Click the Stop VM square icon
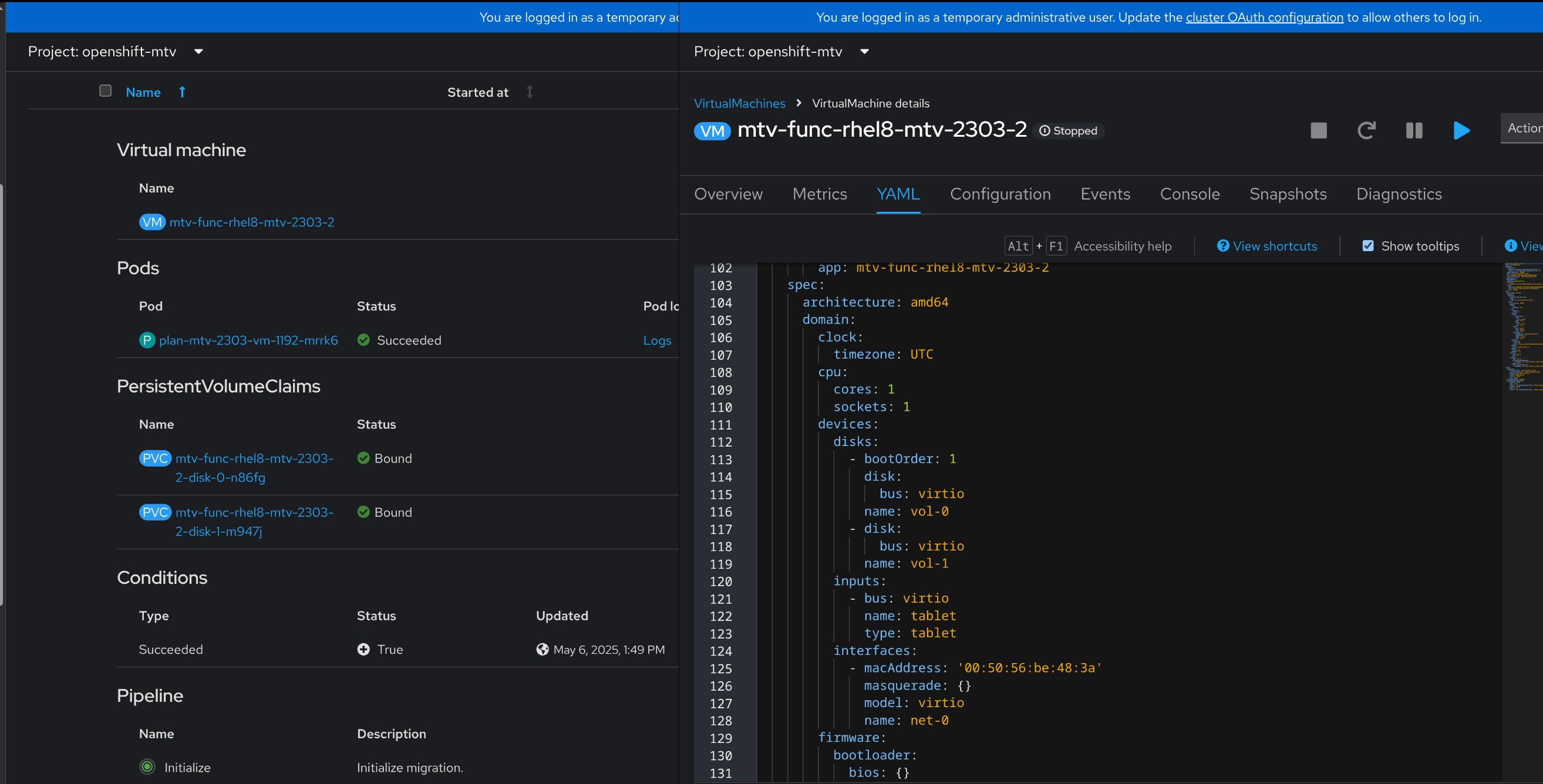 pyautogui.click(x=1318, y=130)
